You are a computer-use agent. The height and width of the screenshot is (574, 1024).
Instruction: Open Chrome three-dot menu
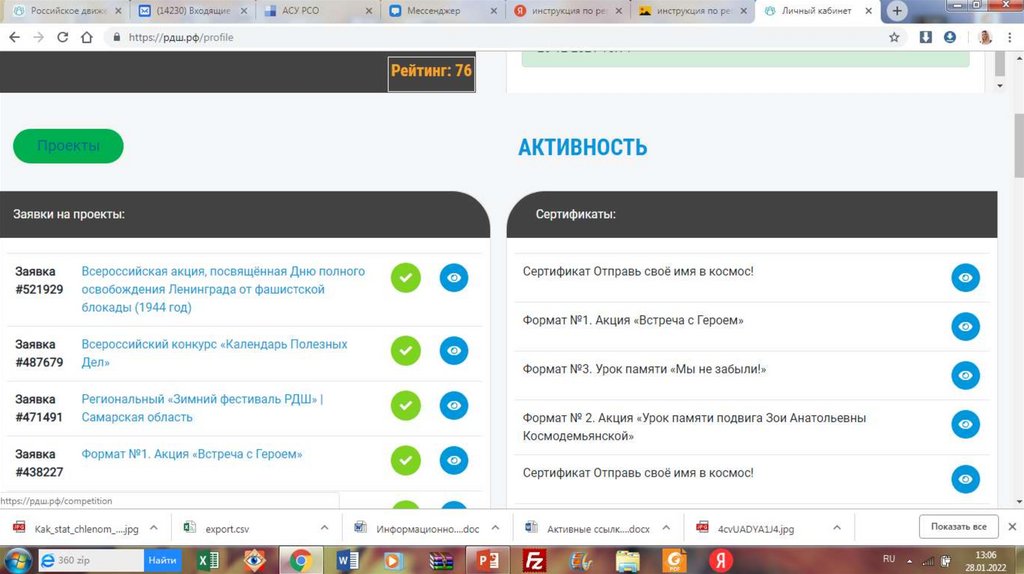pyautogui.click(x=1010, y=37)
